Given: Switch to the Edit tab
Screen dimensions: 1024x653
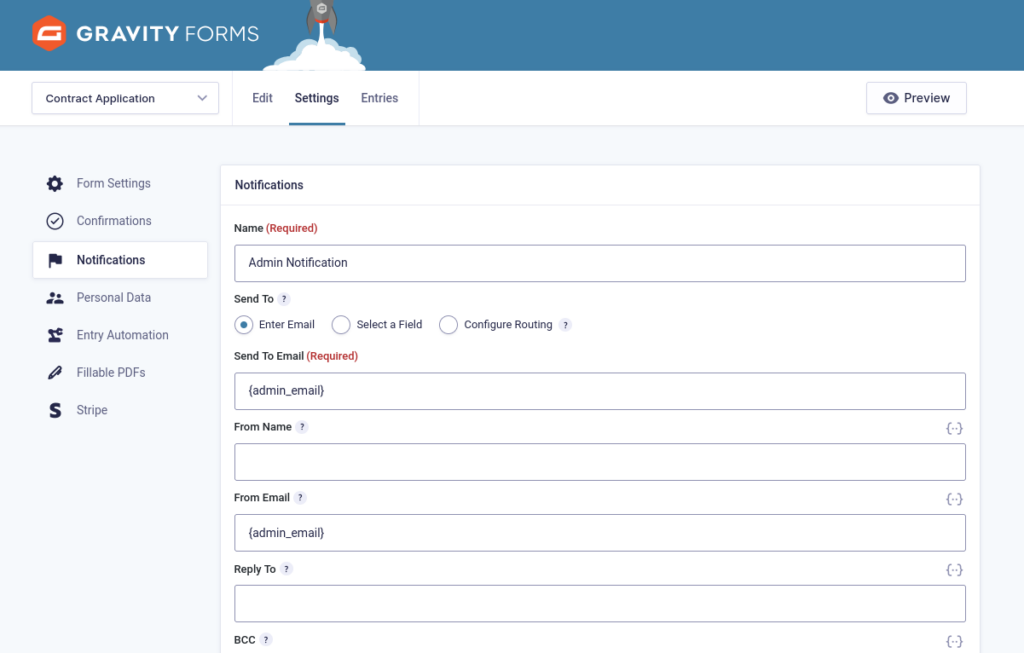Looking at the screenshot, I should pyautogui.click(x=263, y=98).
